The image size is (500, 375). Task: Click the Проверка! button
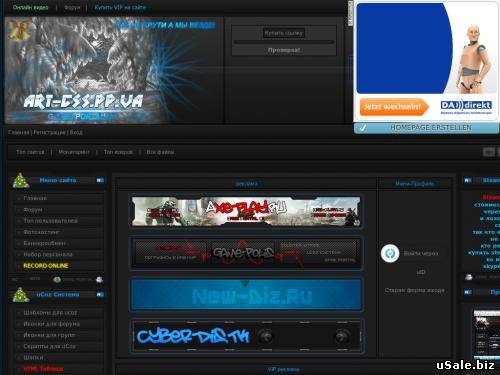coord(284,50)
